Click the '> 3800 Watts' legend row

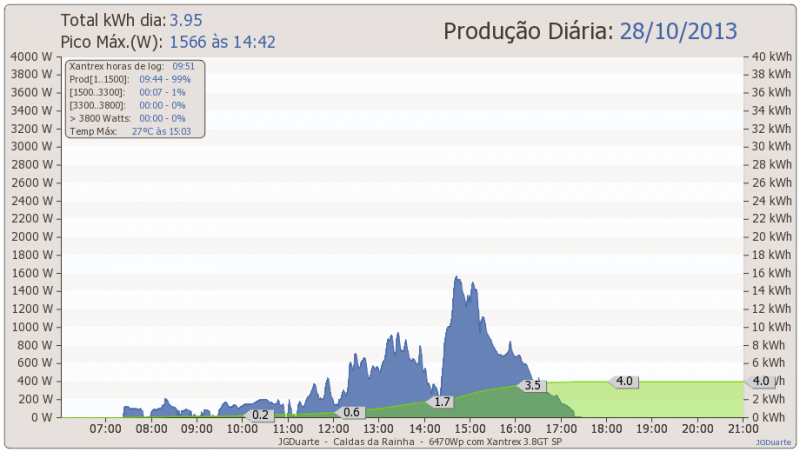pyautogui.click(x=128, y=118)
